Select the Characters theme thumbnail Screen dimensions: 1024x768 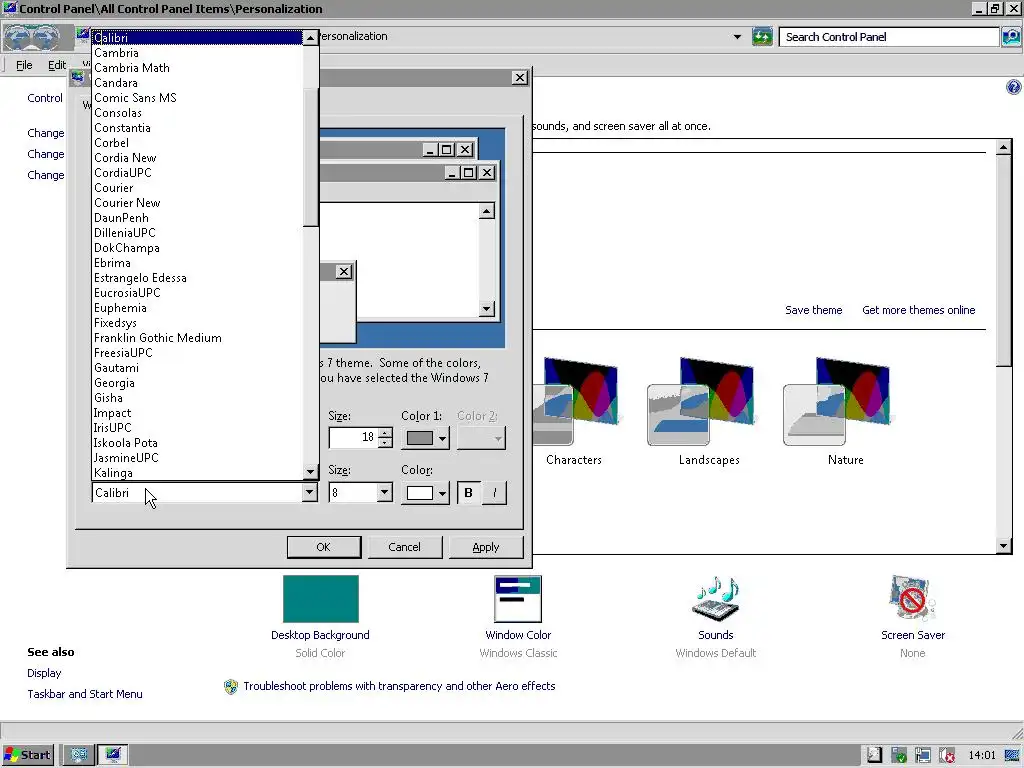pos(575,402)
